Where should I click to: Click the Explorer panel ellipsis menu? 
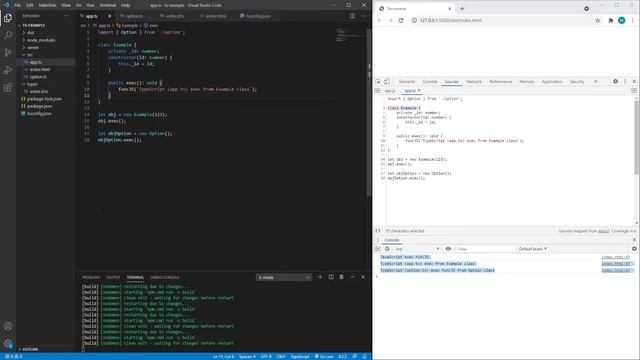(x=67, y=16)
